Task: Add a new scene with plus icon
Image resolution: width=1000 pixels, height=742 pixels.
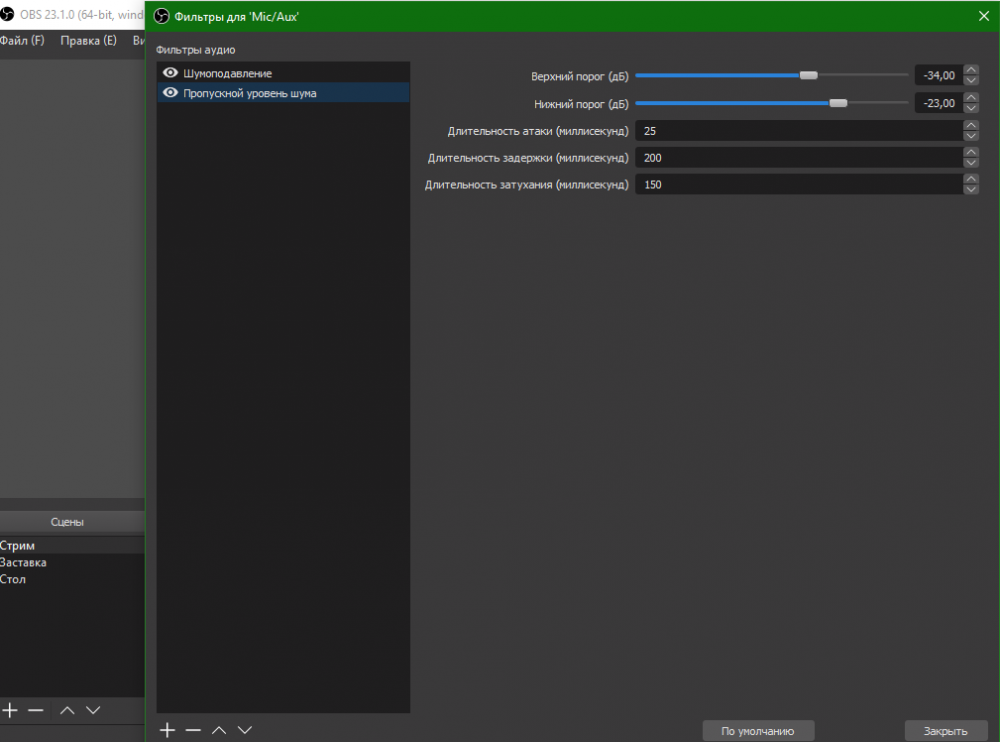Action: point(10,710)
